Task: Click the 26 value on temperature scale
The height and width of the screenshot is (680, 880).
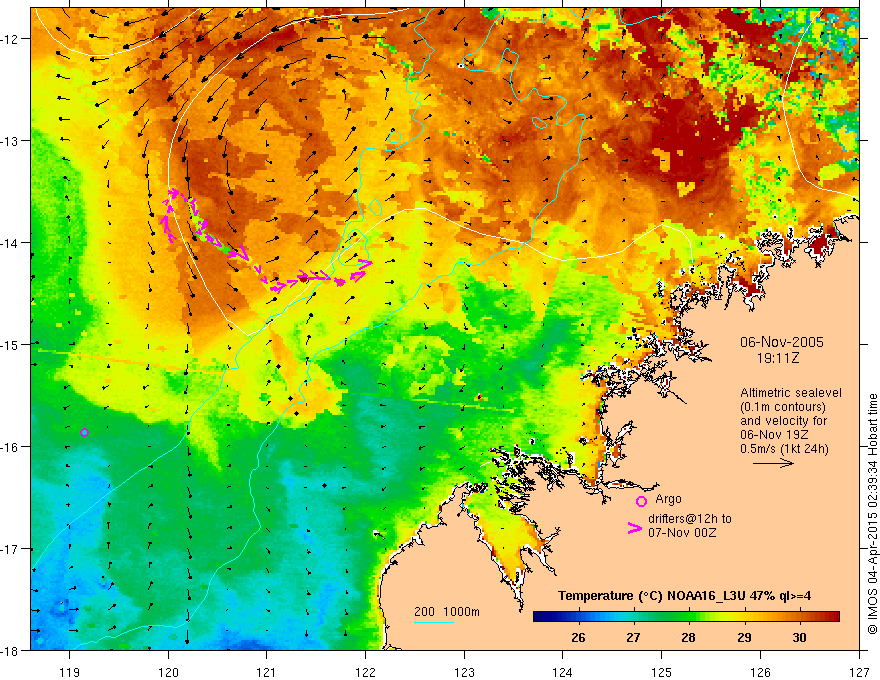Action: tap(578, 637)
